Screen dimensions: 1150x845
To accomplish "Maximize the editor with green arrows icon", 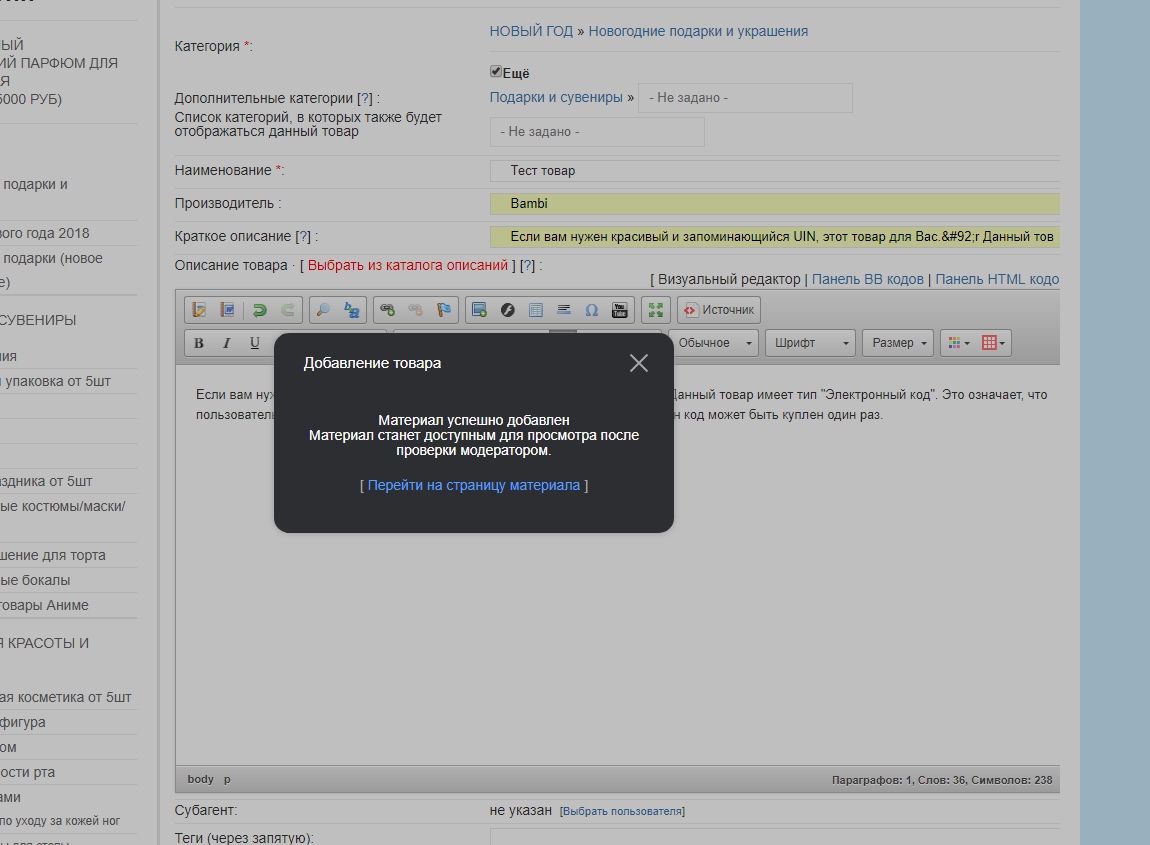I will click(656, 310).
